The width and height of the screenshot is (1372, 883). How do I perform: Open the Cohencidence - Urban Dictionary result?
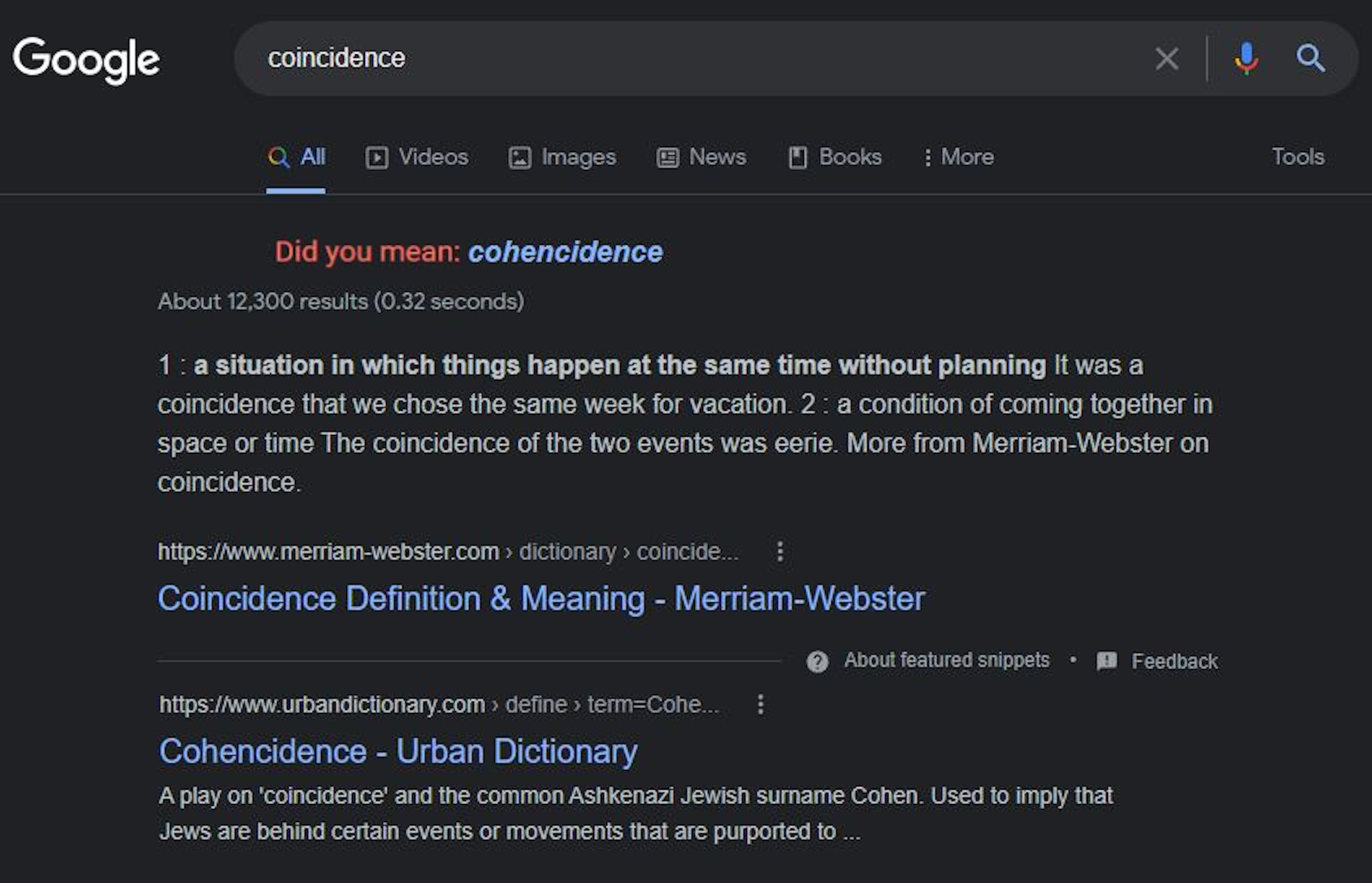398,751
